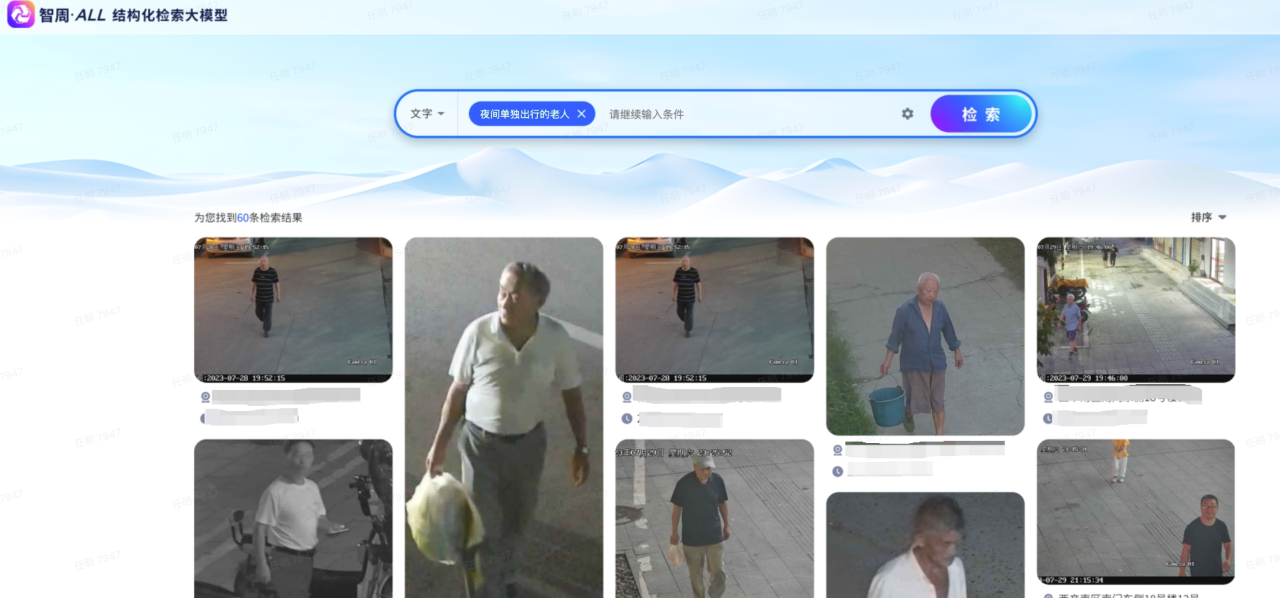Screen dimensions: 1280x598
Task: Remove the 夜间单独出行的老人 tag
Action: (x=581, y=114)
